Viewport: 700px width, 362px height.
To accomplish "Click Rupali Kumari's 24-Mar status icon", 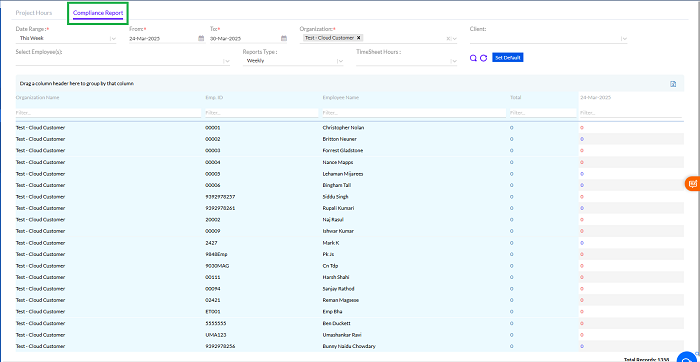I will [582, 208].
